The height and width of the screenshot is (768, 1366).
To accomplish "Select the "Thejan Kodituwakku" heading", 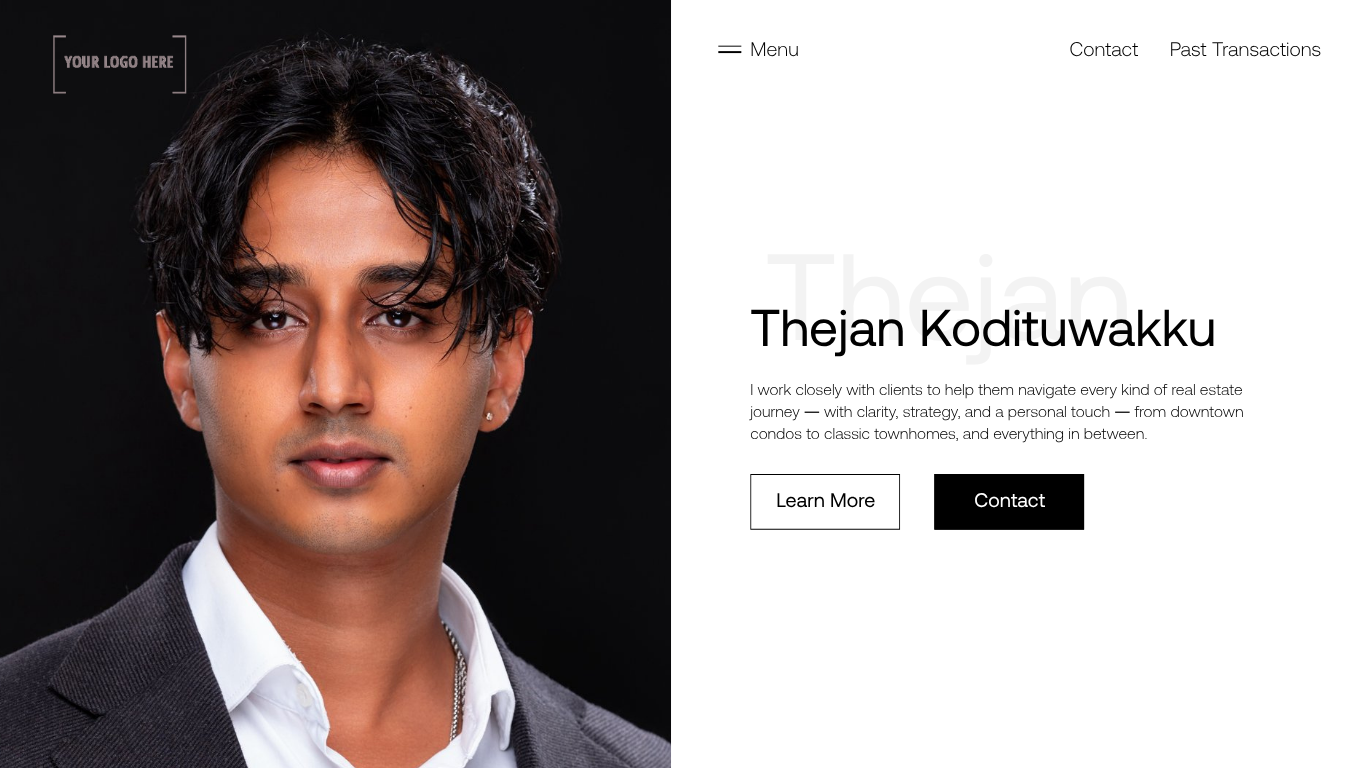I will tap(983, 329).
